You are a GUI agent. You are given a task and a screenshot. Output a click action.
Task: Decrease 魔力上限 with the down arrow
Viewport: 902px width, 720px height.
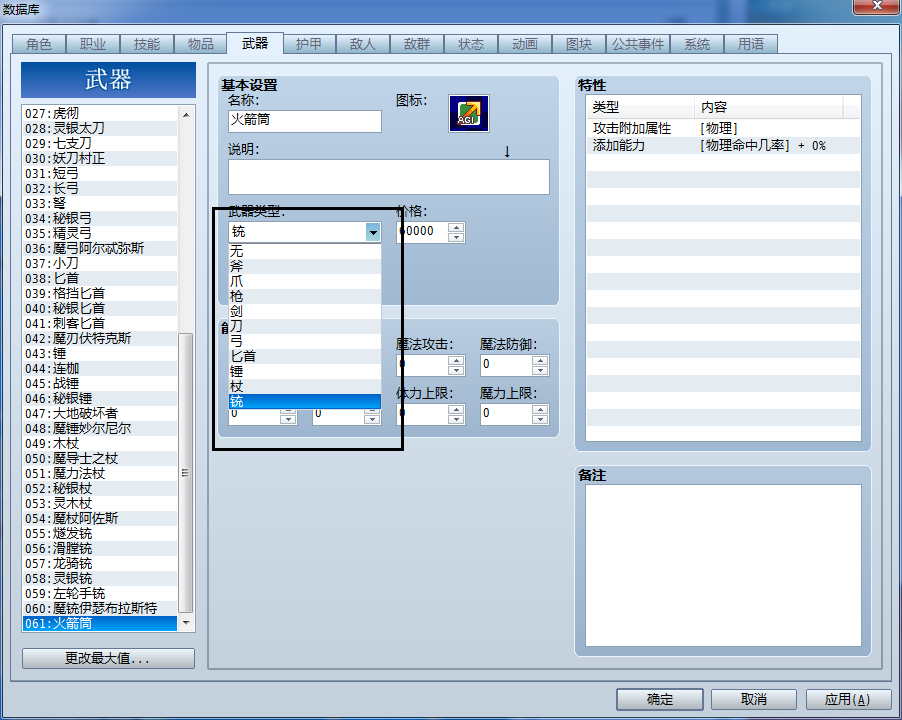point(540,419)
